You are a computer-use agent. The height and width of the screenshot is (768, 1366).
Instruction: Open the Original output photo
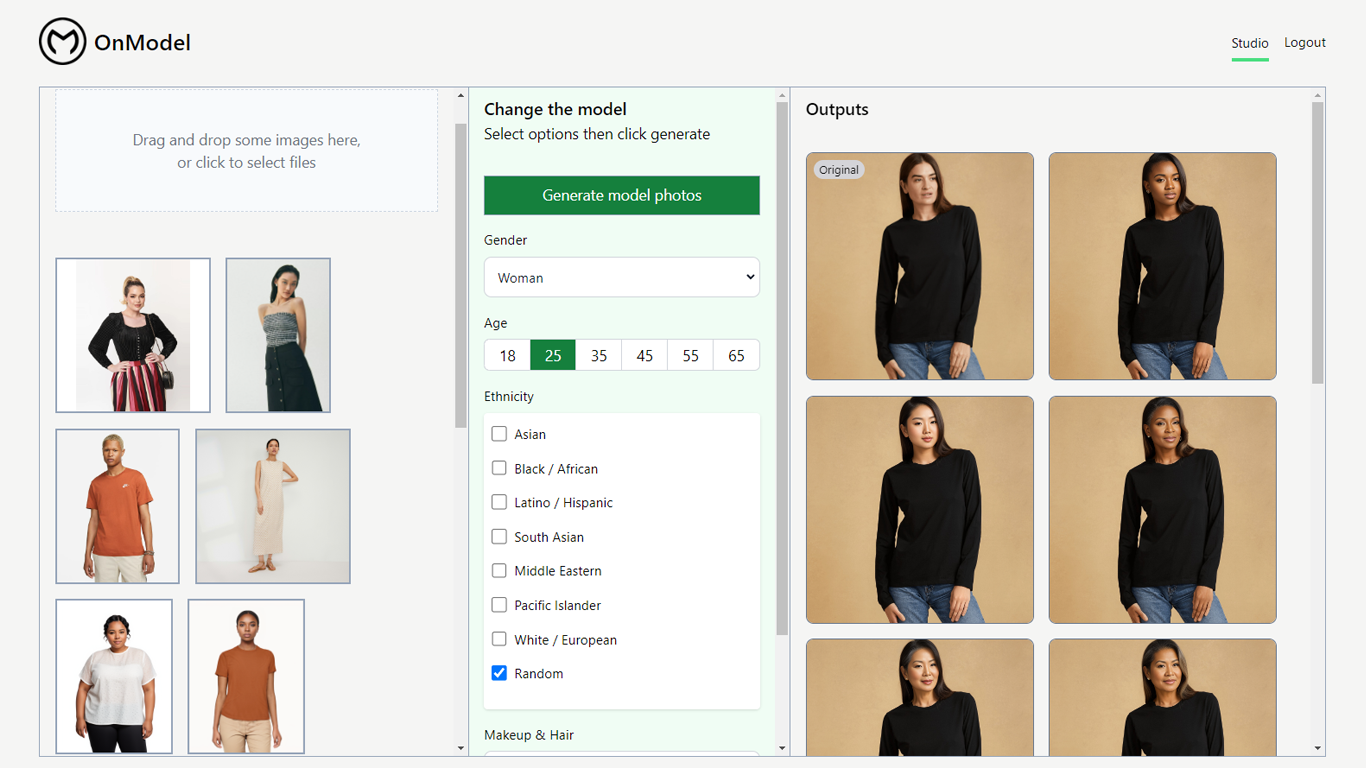[x=919, y=266]
